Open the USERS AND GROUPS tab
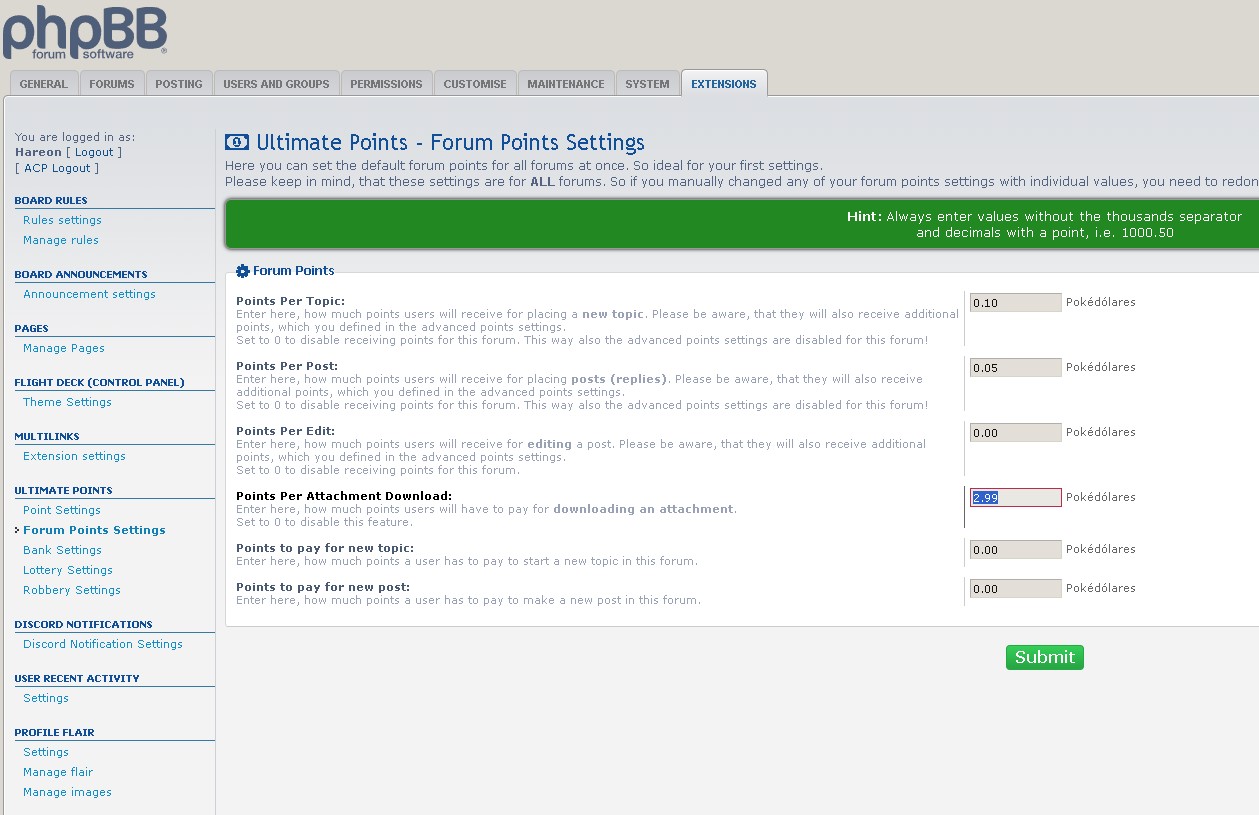 tap(276, 84)
